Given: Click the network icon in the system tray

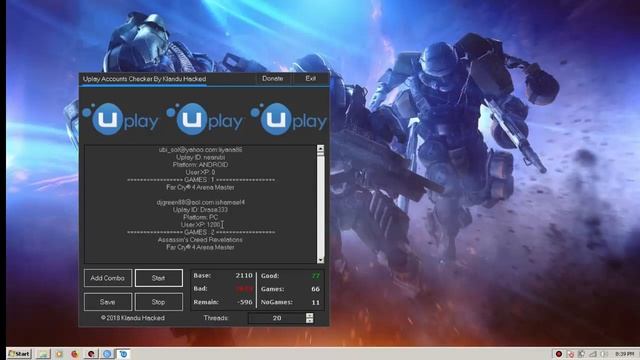Looking at the screenshot, I should tap(593, 354).
